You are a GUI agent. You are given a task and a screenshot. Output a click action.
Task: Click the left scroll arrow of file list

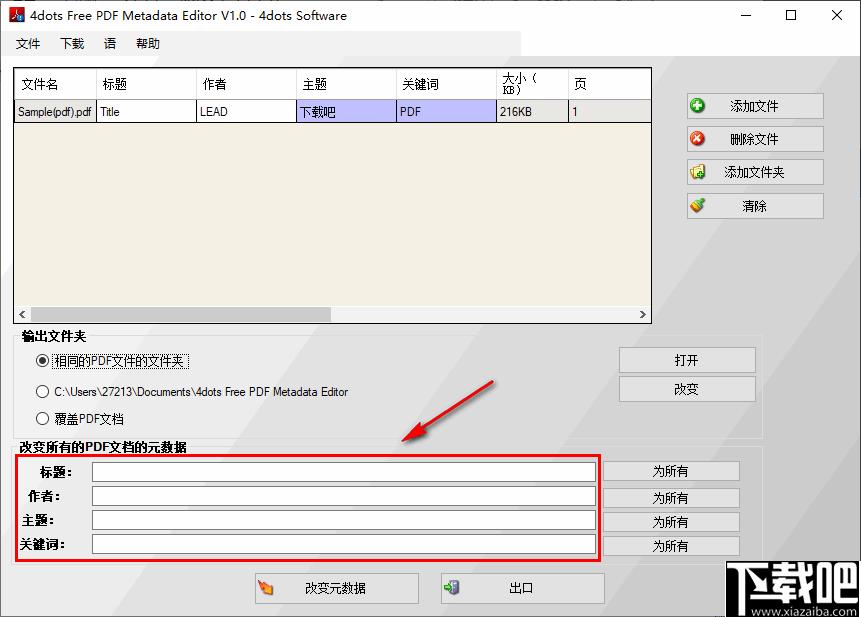tap(22, 314)
